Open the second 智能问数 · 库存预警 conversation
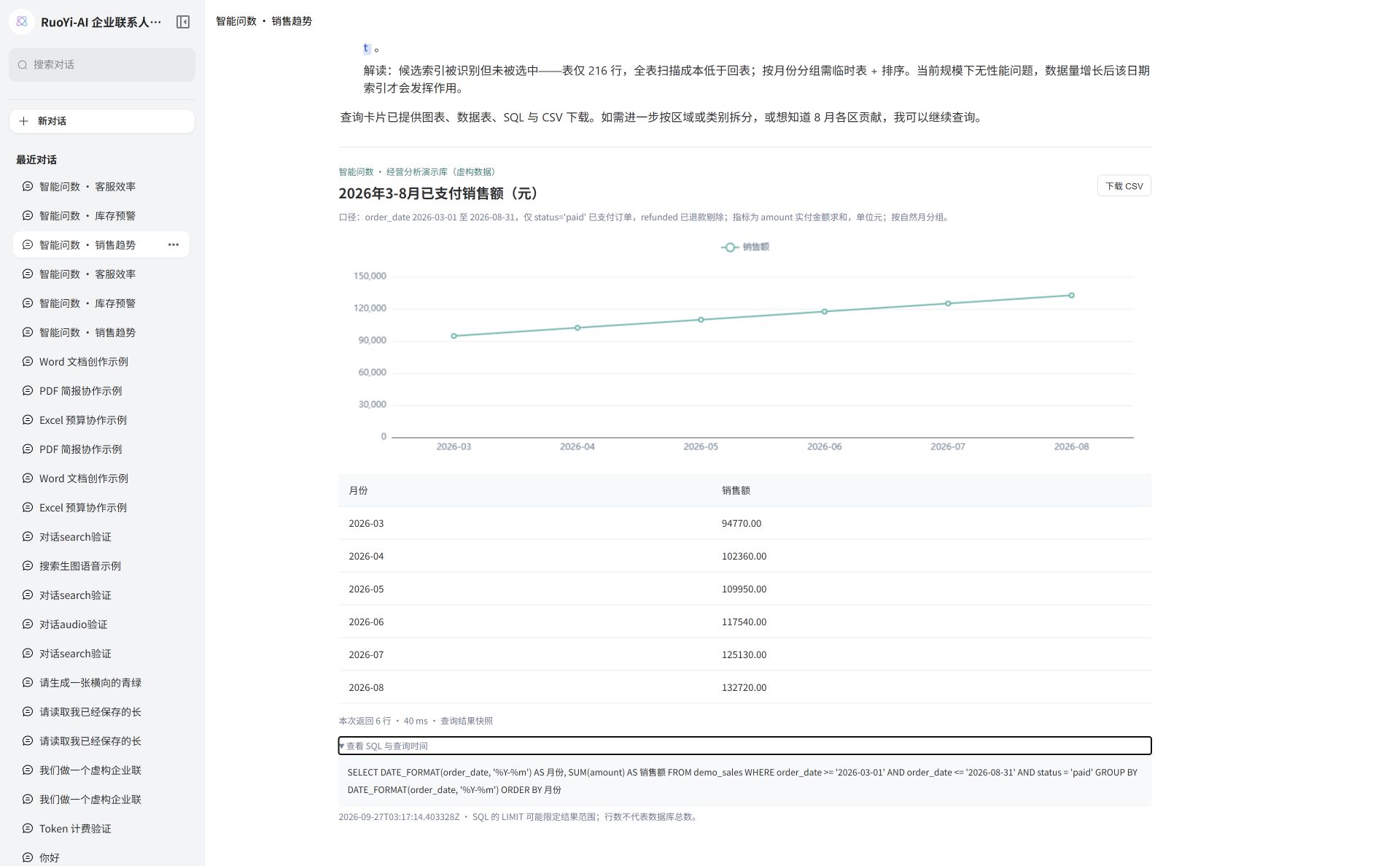Image resolution: width=1400 pixels, height=866 pixels. coord(101,304)
